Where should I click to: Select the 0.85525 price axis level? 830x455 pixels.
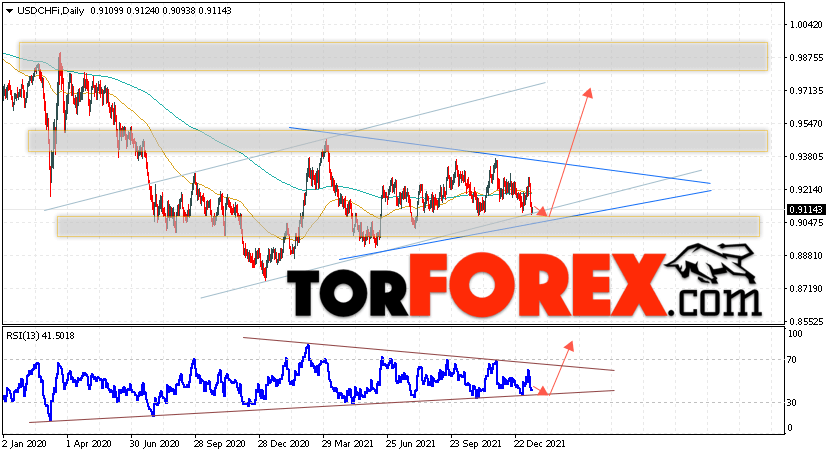point(806,321)
